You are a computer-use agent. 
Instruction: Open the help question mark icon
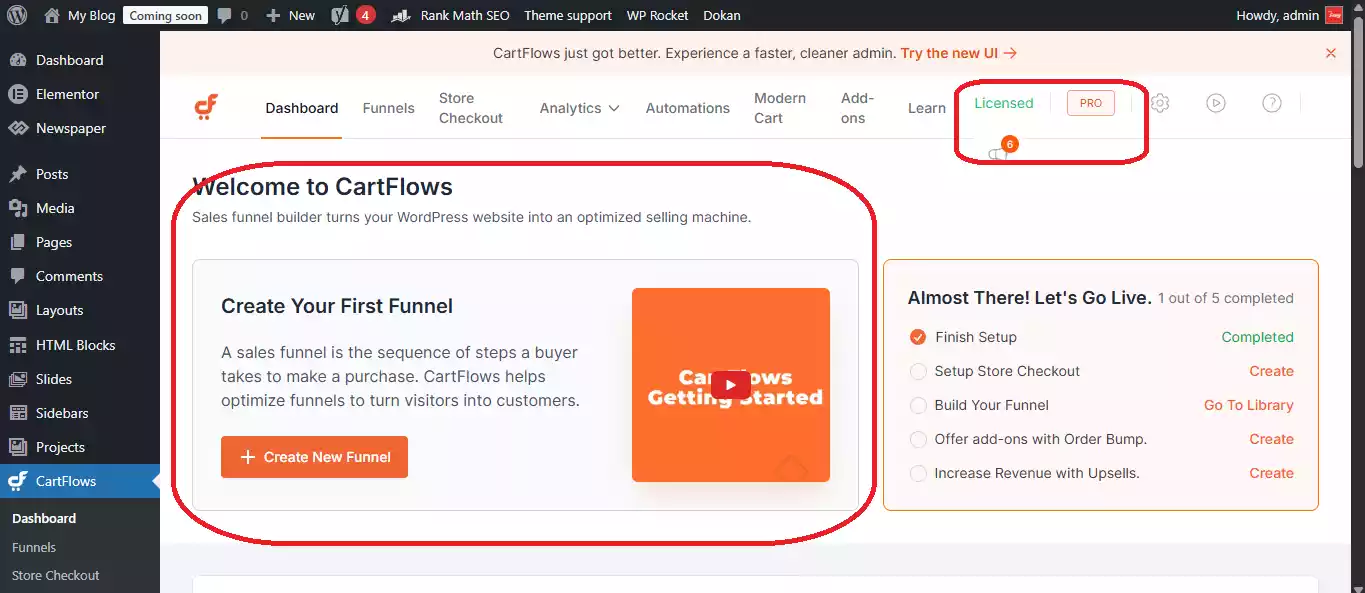pyautogui.click(x=1272, y=103)
